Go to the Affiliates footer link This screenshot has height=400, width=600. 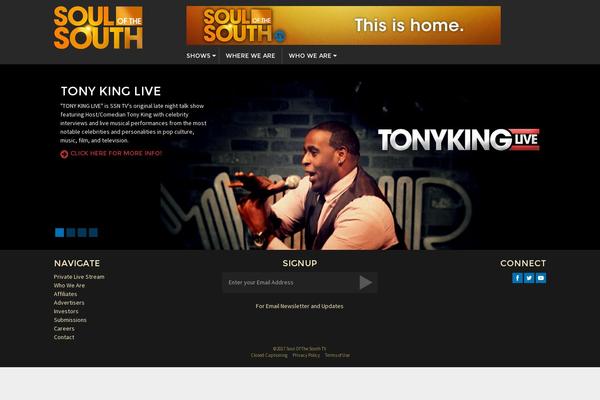[65, 294]
